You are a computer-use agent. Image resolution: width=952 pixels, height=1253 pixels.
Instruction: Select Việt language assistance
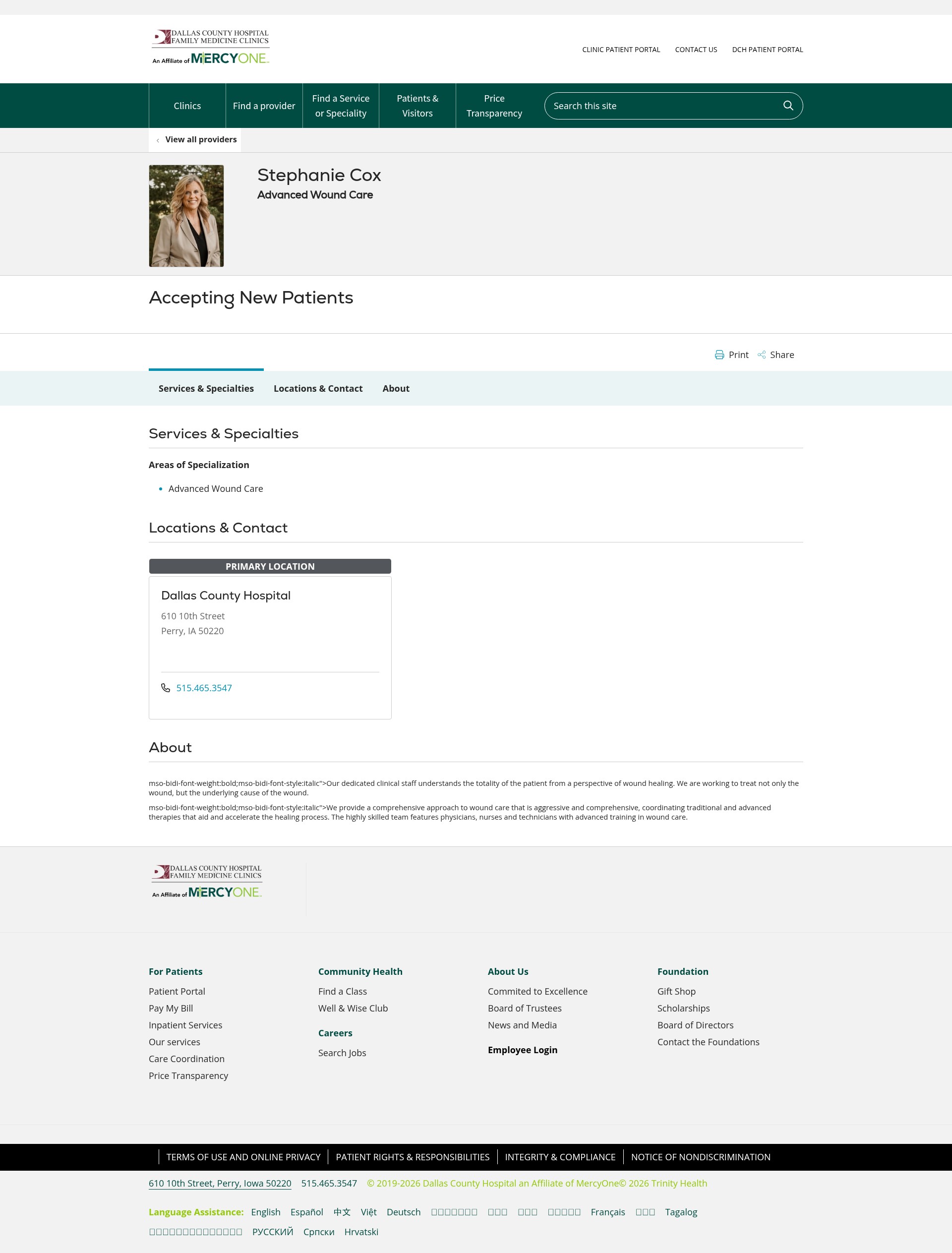tap(368, 1212)
